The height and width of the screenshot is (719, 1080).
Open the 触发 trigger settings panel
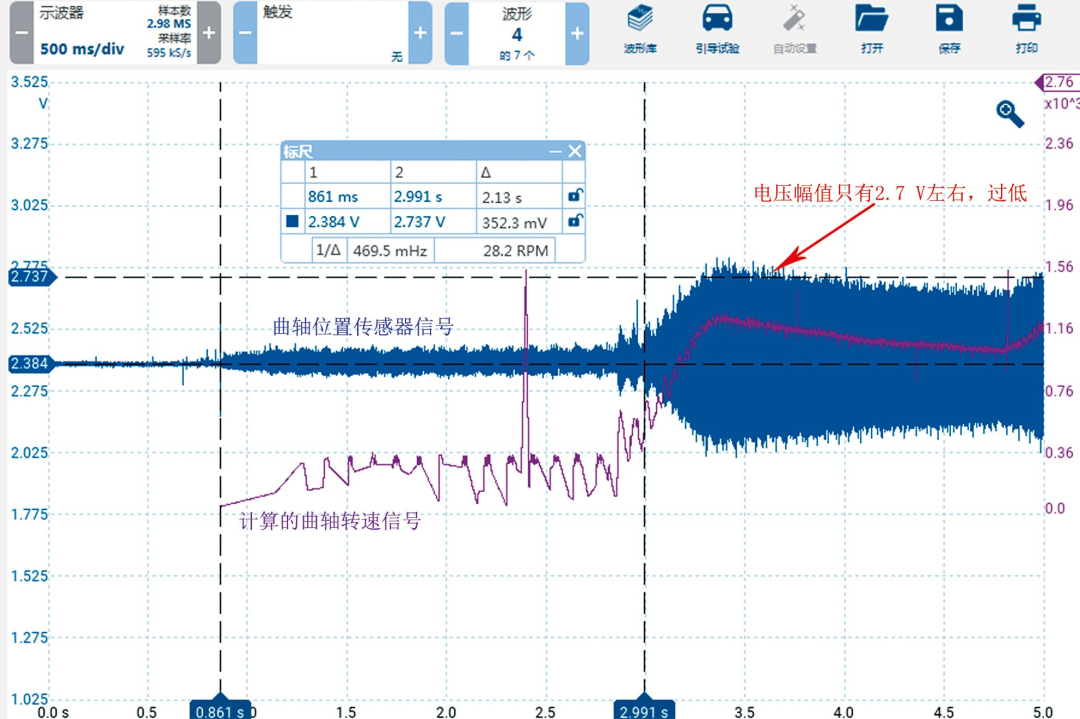(x=333, y=33)
